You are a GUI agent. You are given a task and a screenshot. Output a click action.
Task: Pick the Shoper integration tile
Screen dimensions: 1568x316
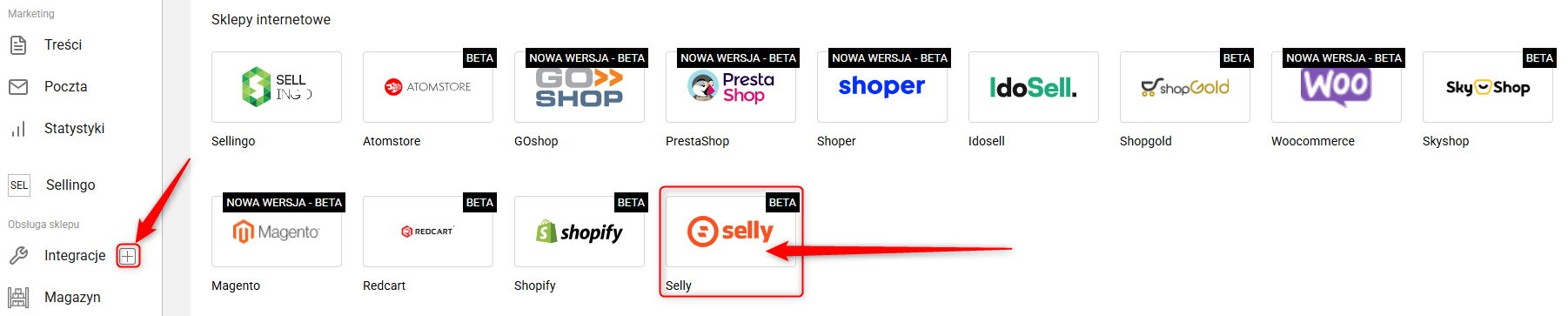point(882,87)
